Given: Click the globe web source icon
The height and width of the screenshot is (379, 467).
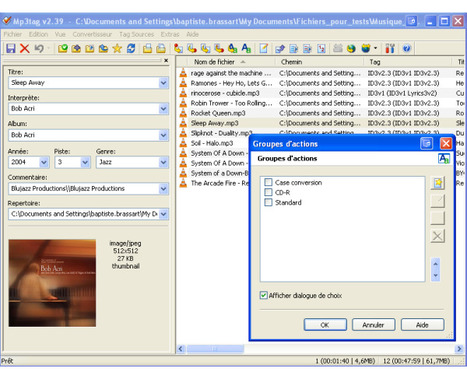Looking at the screenshot, I should [x=351, y=48].
